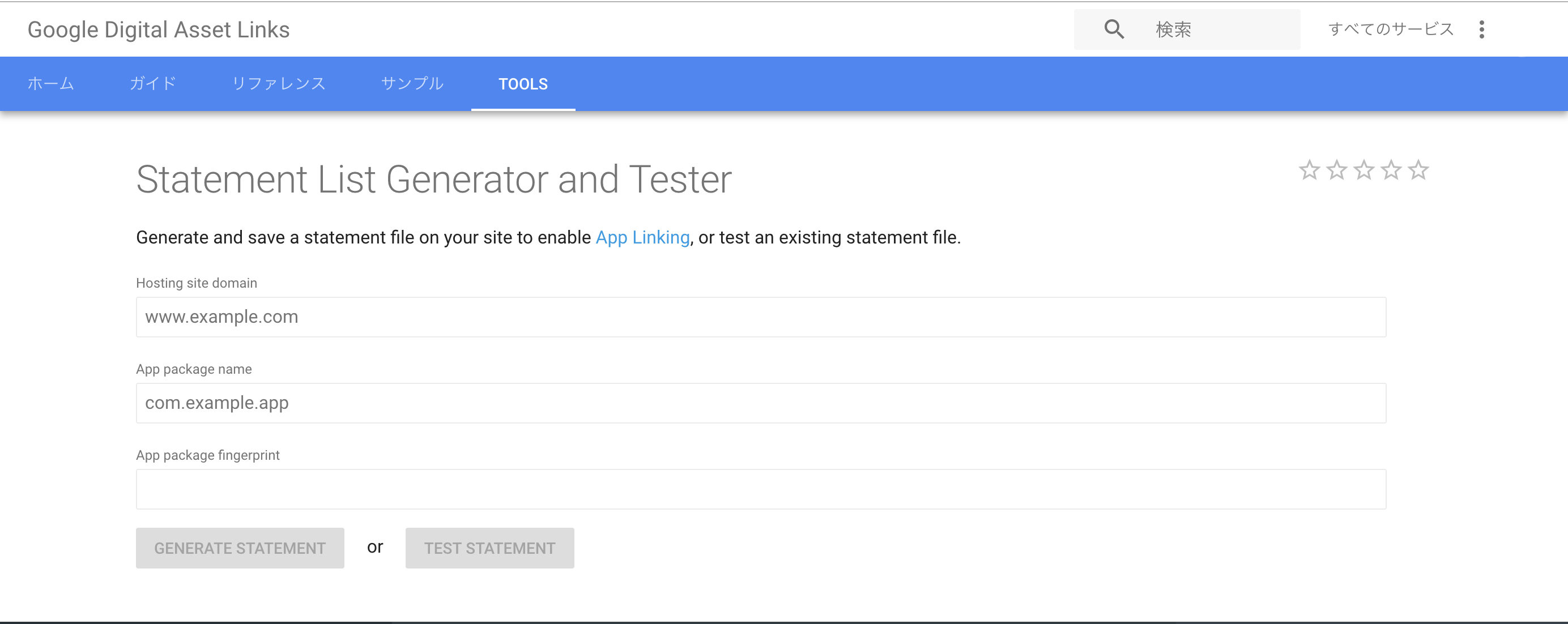The height and width of the screenshot is (624, 1568).
Task: Open すべてのサービス services list
Action: pos(1390,28)
